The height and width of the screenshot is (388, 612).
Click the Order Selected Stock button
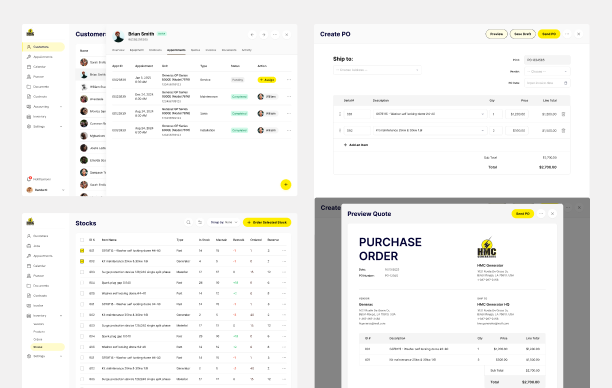point(267,222)
